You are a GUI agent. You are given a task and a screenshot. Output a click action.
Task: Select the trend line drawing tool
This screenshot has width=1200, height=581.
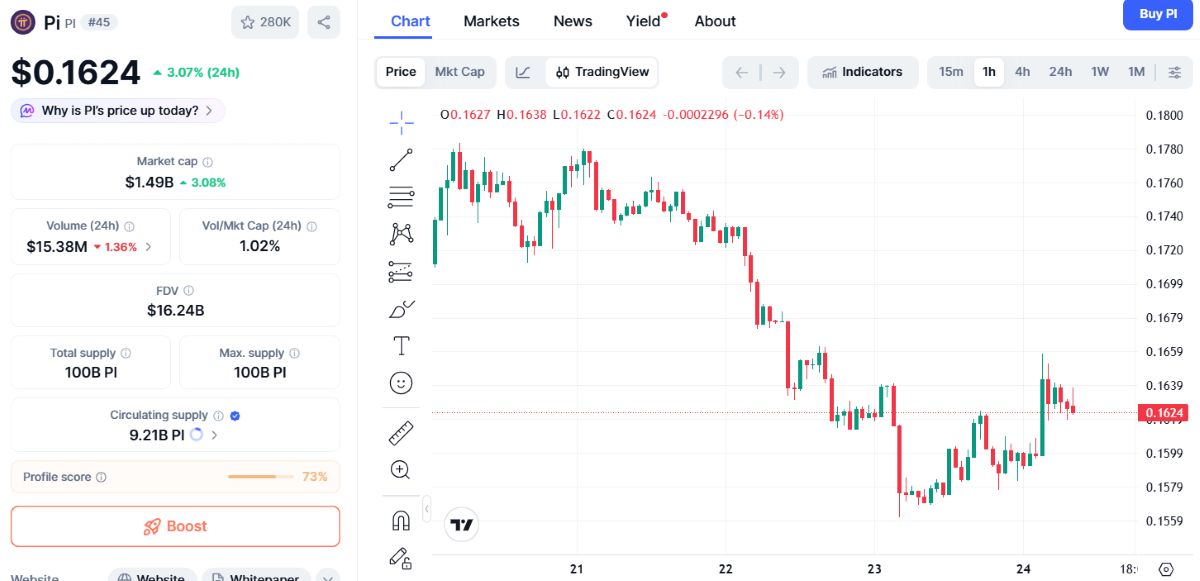(x=401, y=159)
